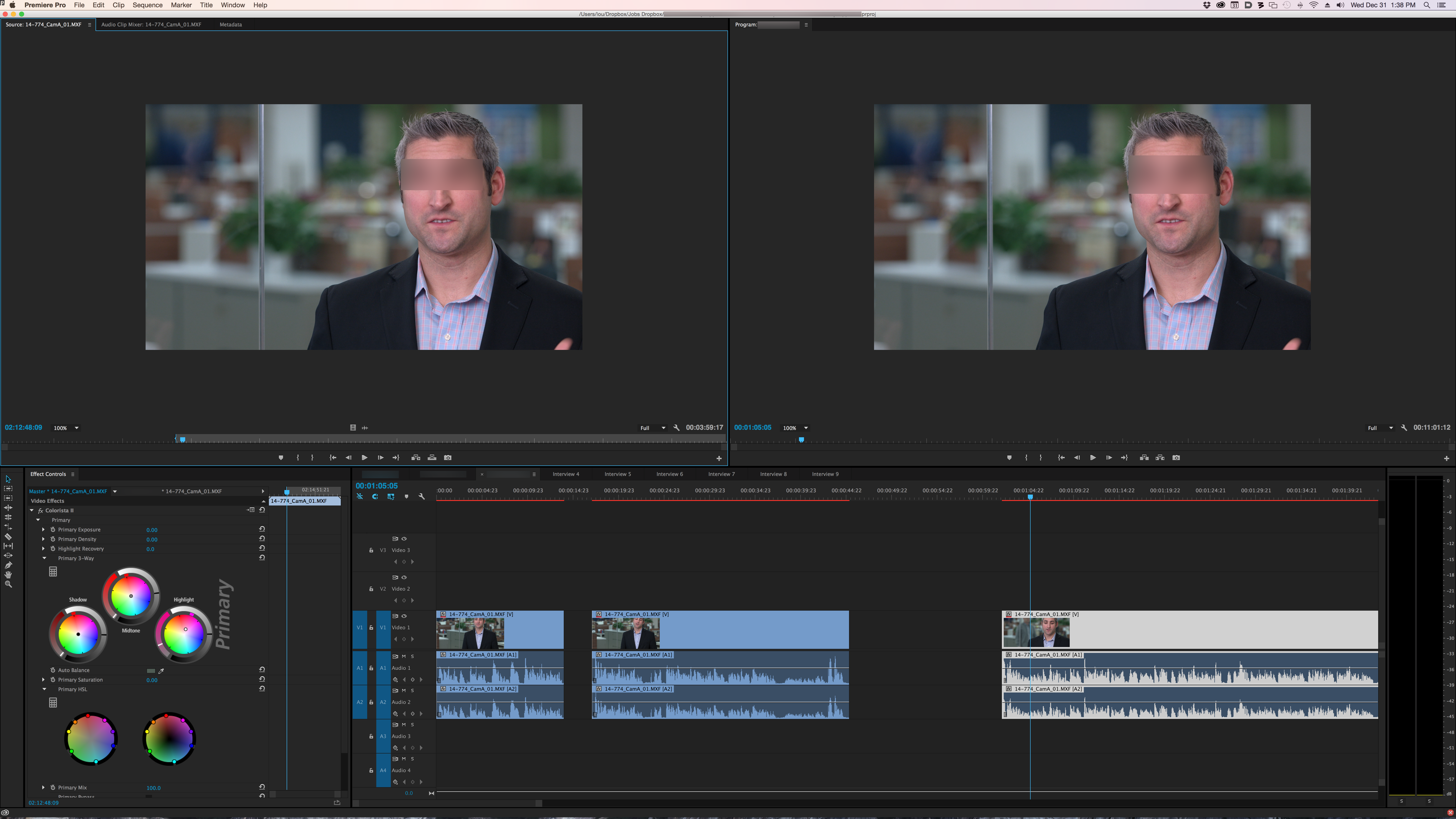The image size is (1456, 819).
Task: Add marker in Source monitor
Action: click(281, 458)
